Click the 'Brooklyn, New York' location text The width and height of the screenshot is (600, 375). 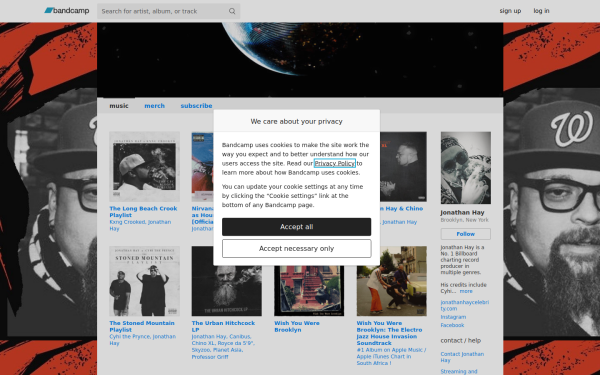[464, 220]
